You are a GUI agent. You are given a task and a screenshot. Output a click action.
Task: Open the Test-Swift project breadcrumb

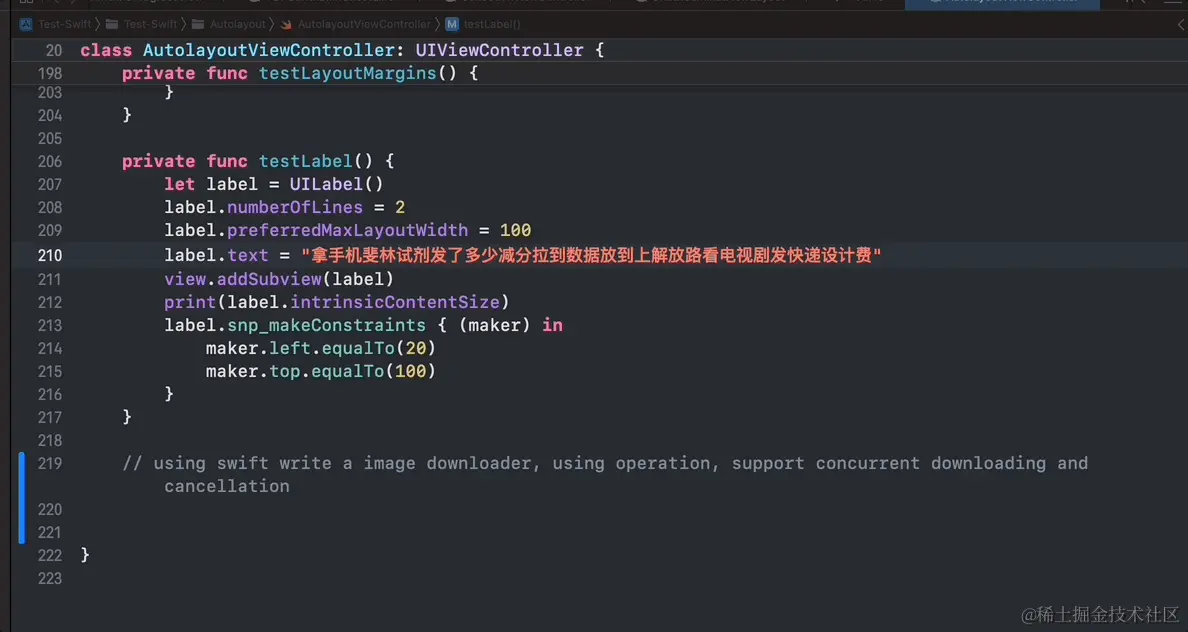65,24
